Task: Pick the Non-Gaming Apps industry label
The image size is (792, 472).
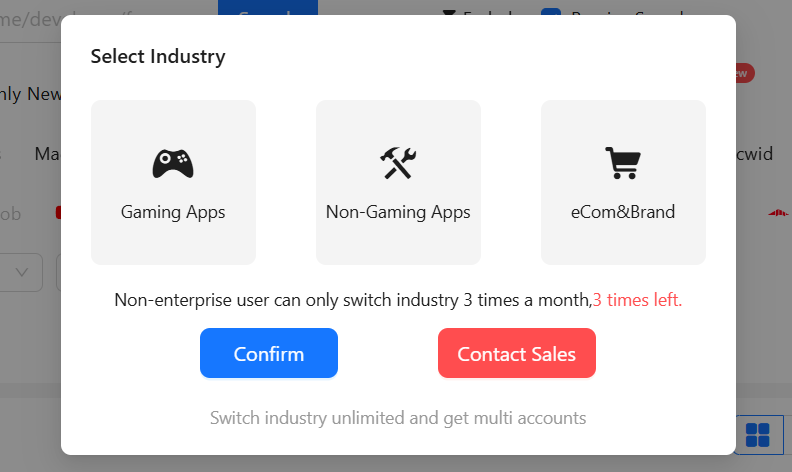Action: click(398, 212)
